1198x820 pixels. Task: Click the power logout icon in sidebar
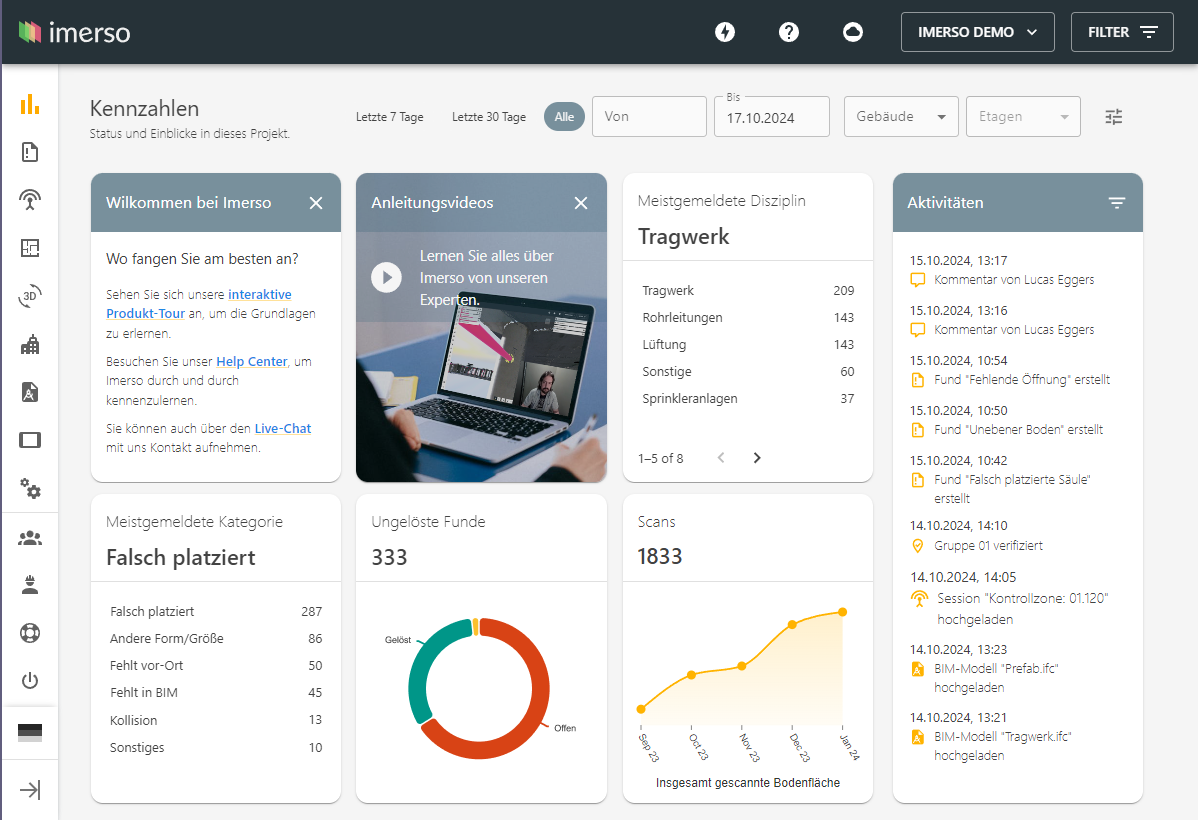30,680
